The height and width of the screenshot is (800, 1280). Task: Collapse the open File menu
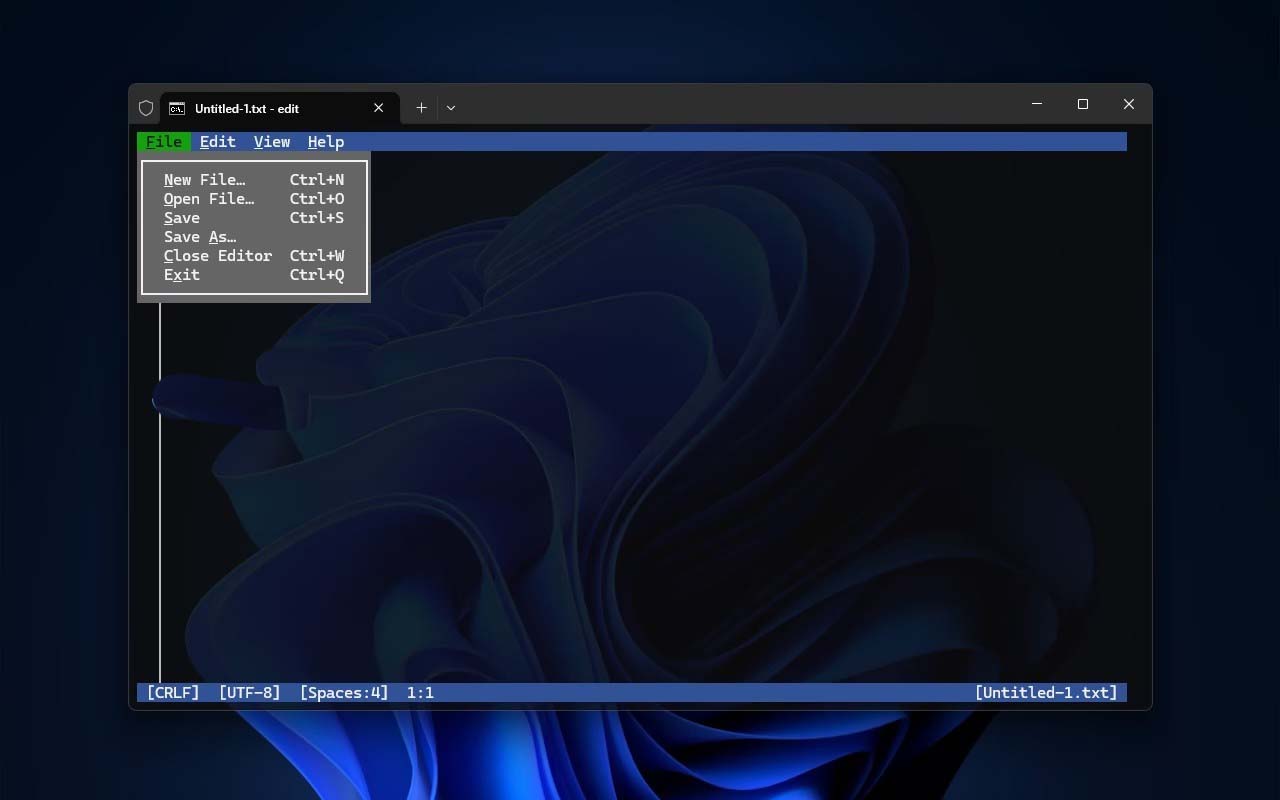click(164, 142)
